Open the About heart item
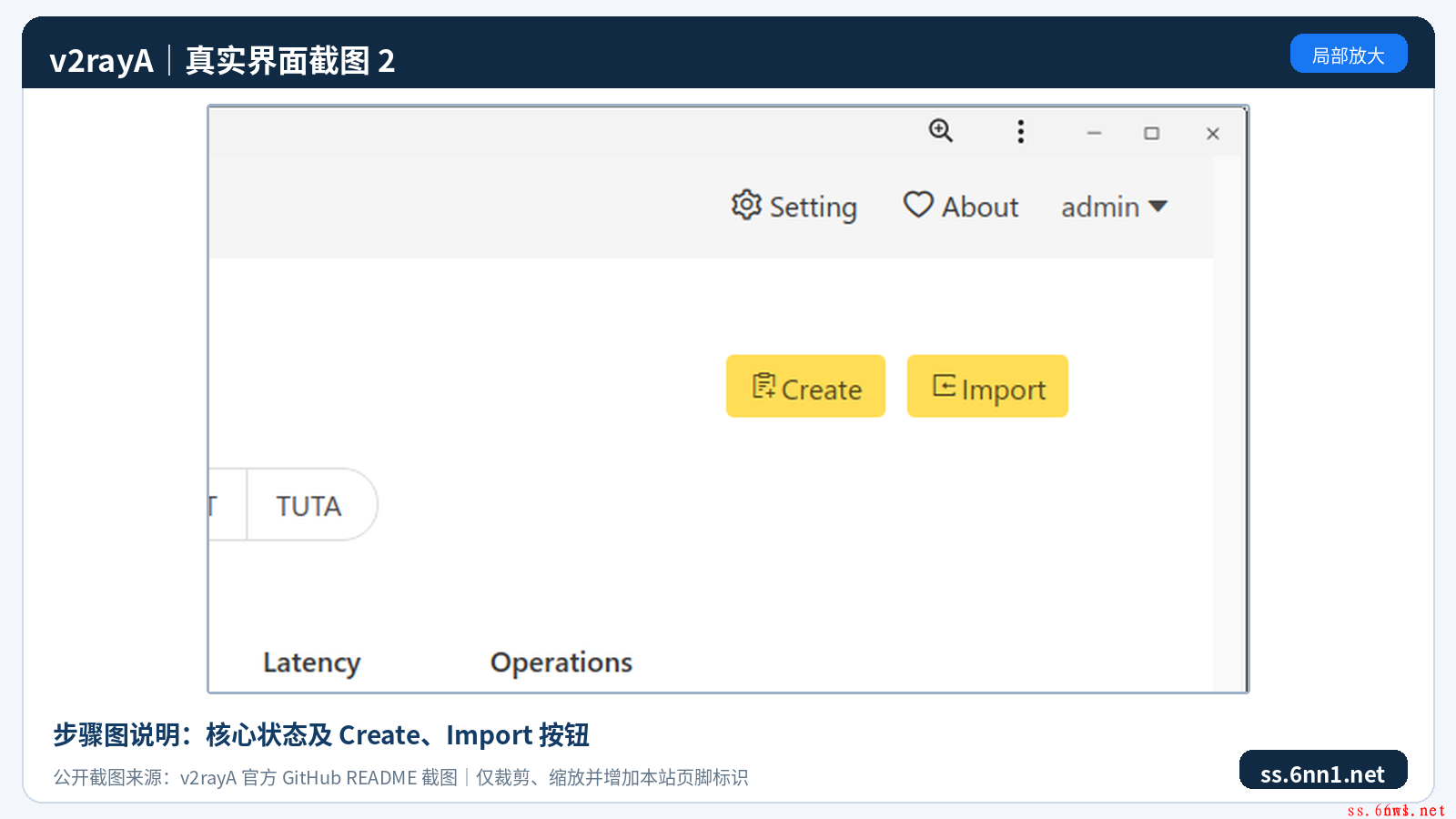This screenshot has height=819, width=1456. pyautogui.click(x=961, y=207)
